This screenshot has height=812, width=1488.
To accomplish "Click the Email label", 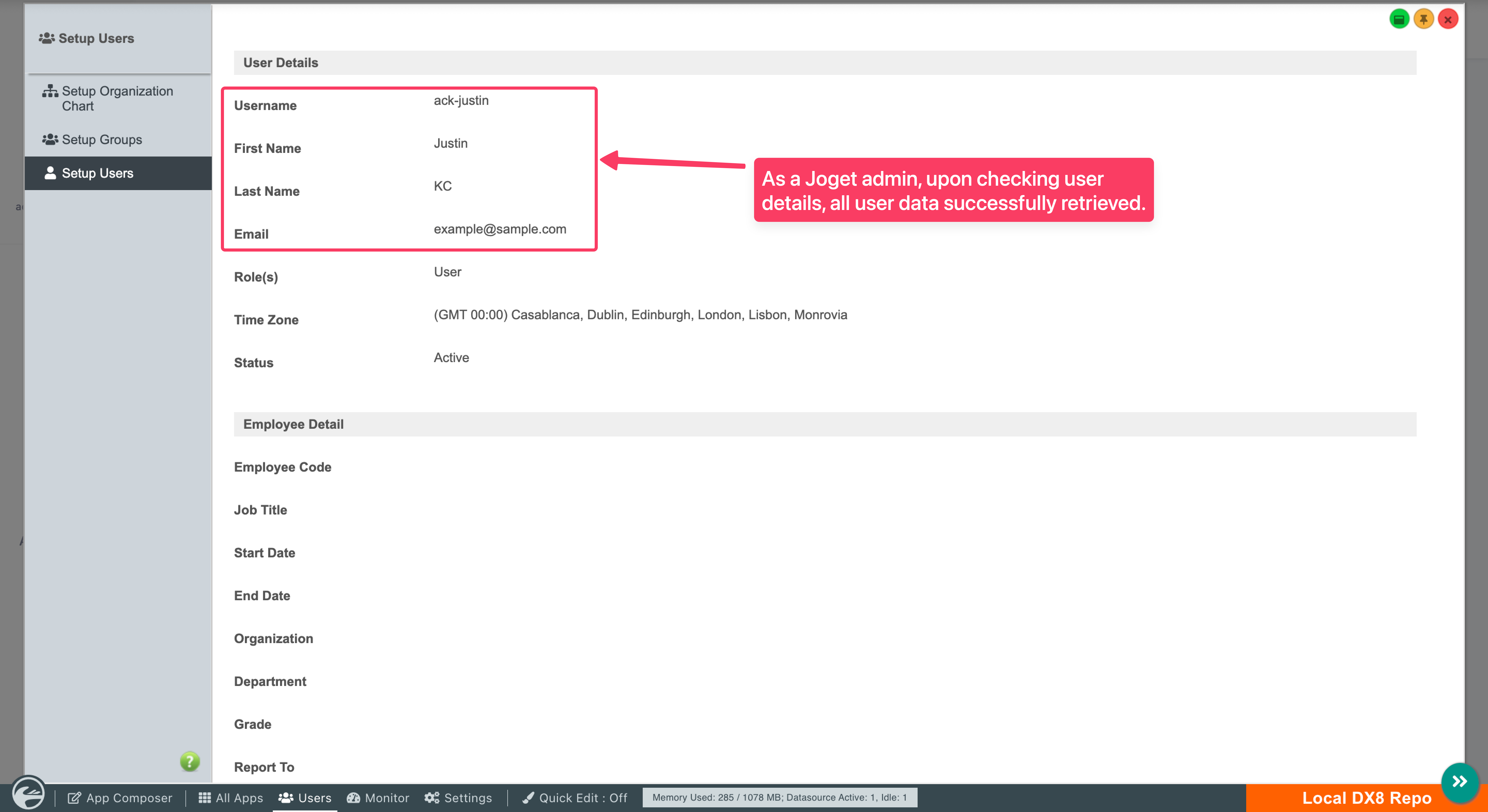I will 251,235.
